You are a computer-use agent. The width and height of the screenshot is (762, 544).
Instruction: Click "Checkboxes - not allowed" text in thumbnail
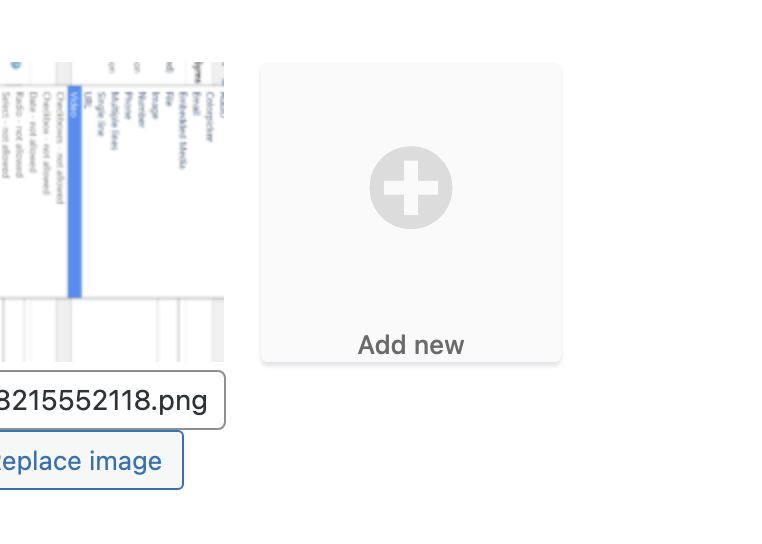point(60,148)
